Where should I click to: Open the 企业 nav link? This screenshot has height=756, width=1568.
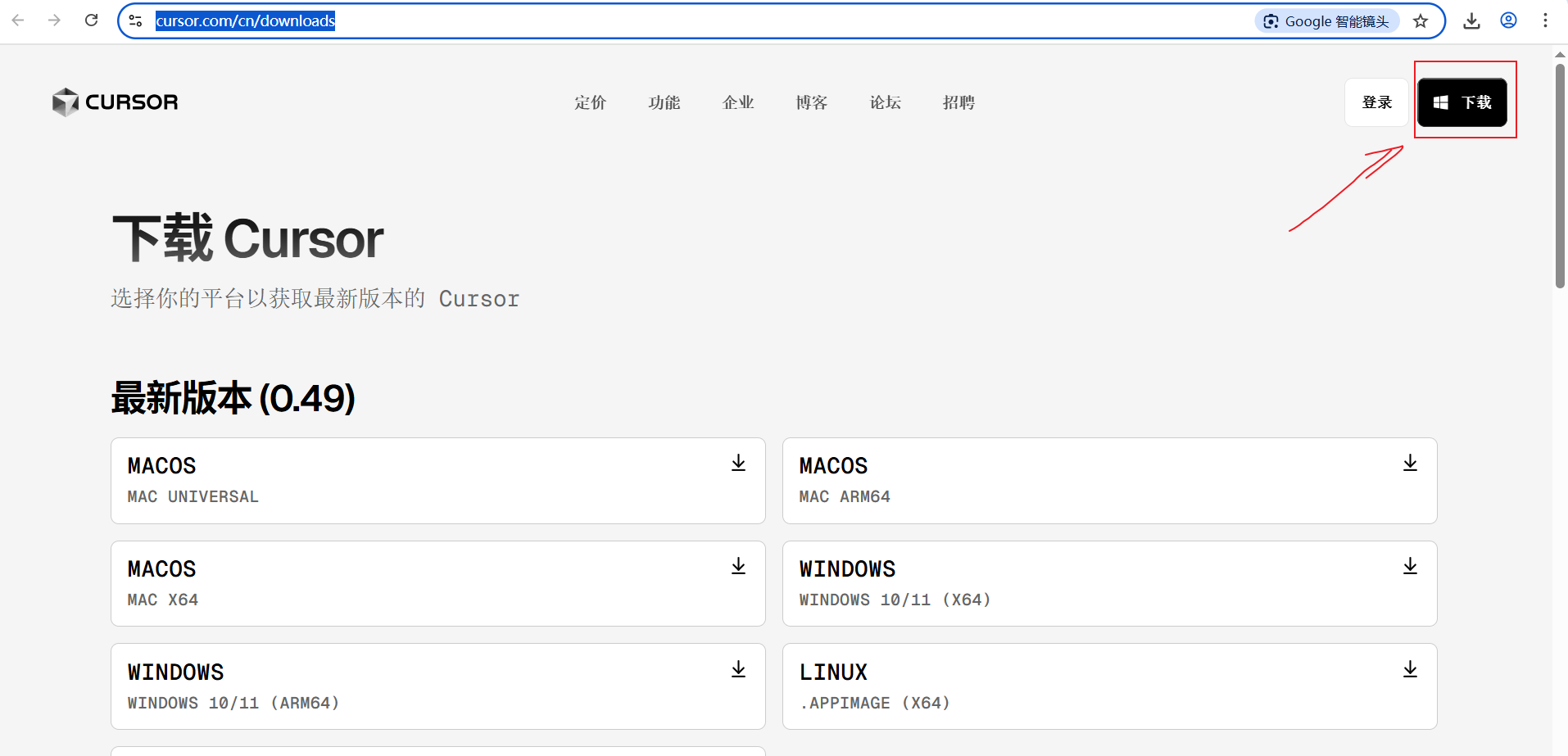(x=738, y=102)
